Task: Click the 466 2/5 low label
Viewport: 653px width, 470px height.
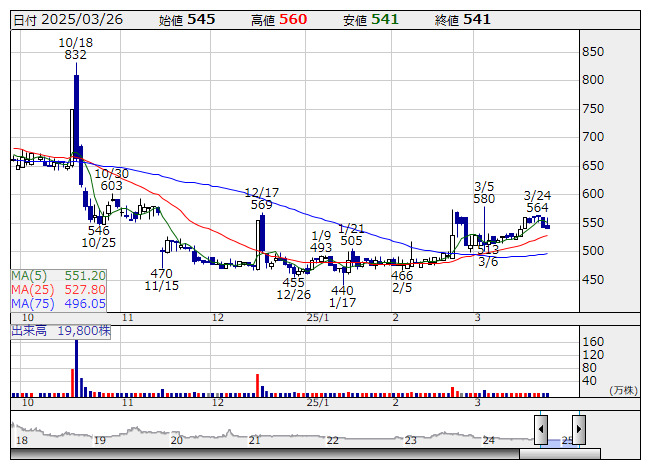Action: pyautogui.click(x=402, y=281)
